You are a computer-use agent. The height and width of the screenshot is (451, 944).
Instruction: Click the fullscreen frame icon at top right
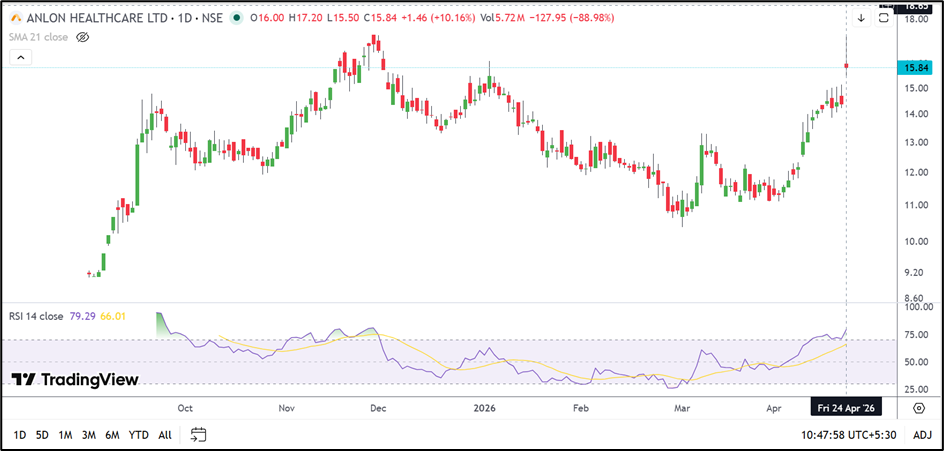[884, 18]
